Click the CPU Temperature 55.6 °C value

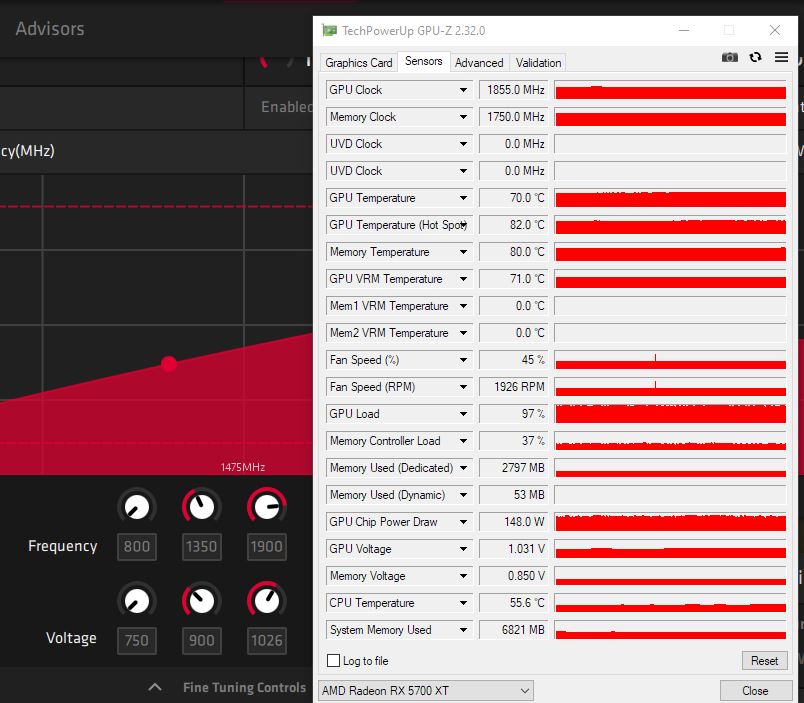(x=513, y=603)
